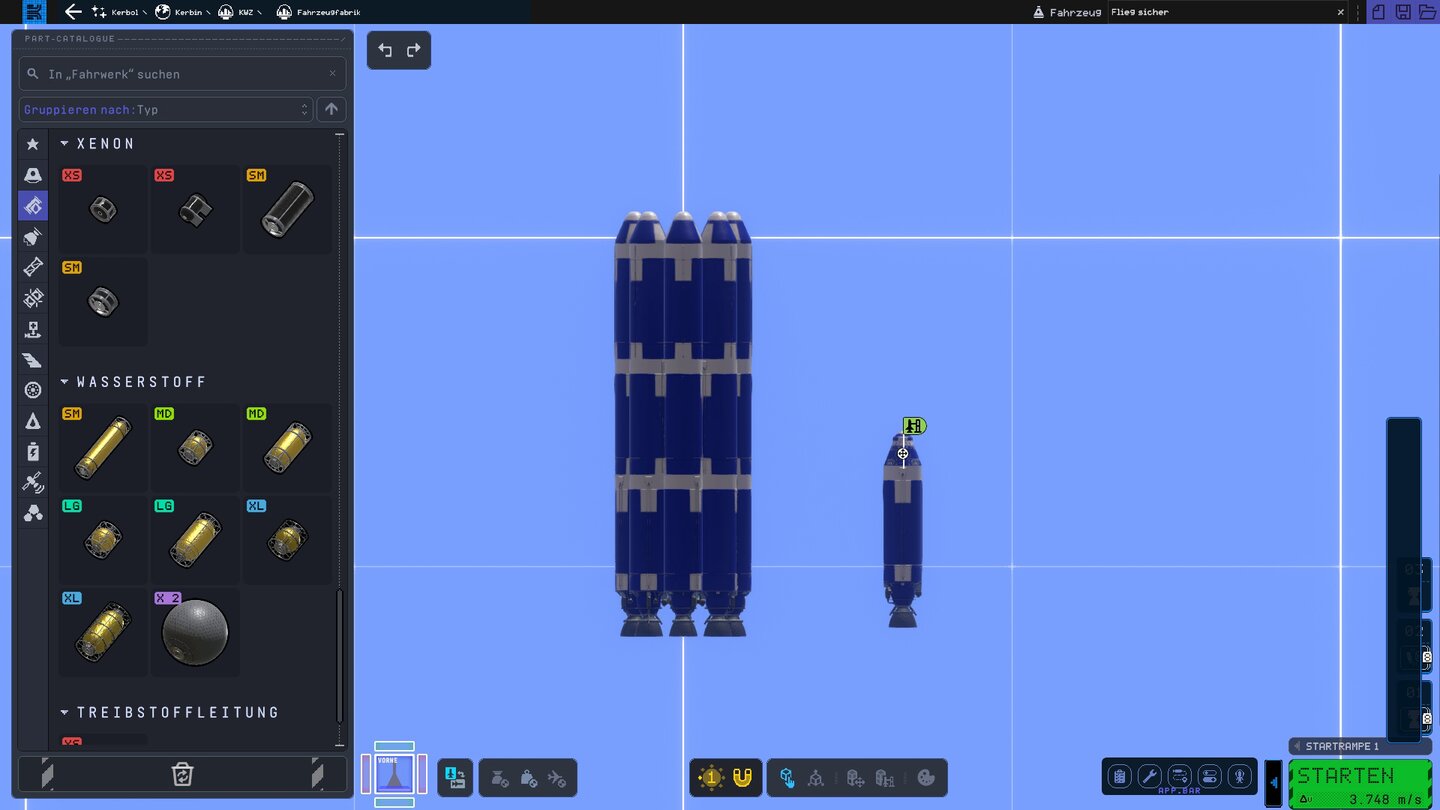Open the Kerbal crew manager icon
1440x810 pixels.
(1240, 777)
